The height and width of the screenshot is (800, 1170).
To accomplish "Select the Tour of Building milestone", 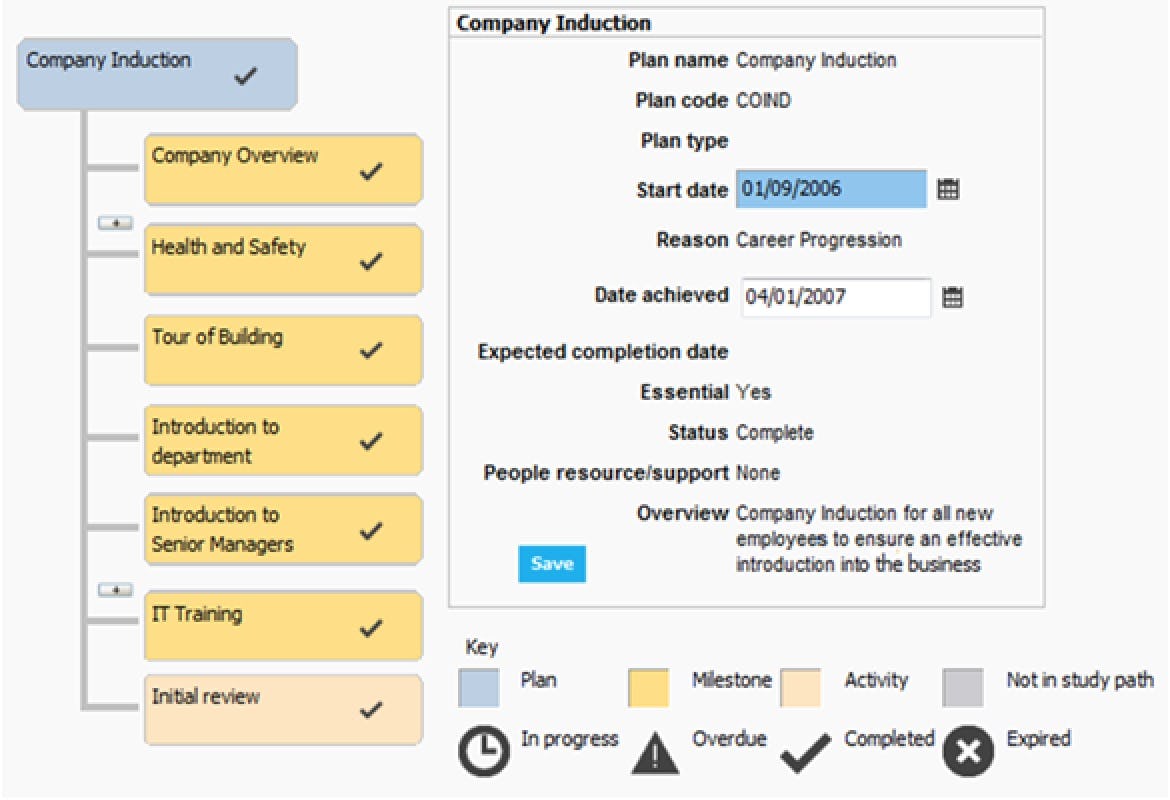I will [283, 350].
